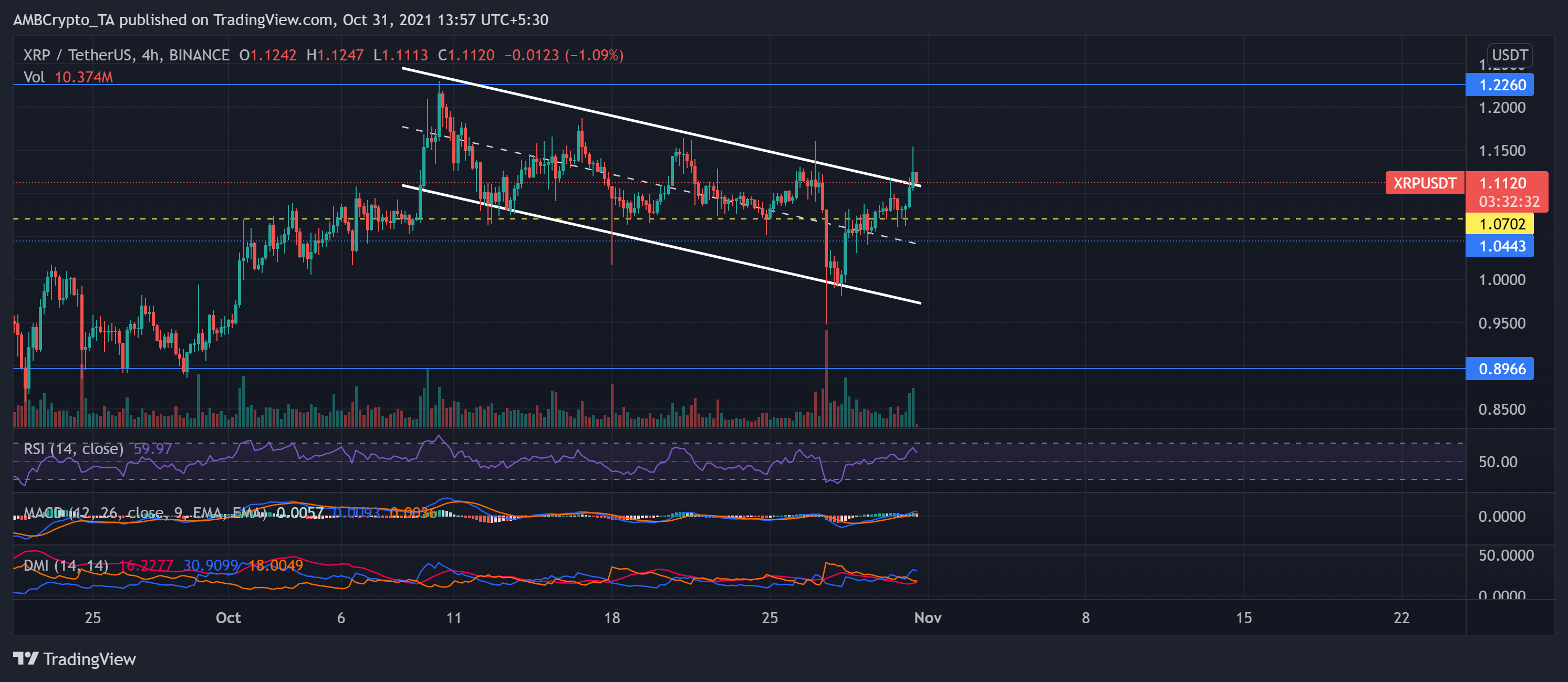
Task: Click the red XRPUSDT symbol tag
Action: pyautogui.click(x=1425, y=183)
